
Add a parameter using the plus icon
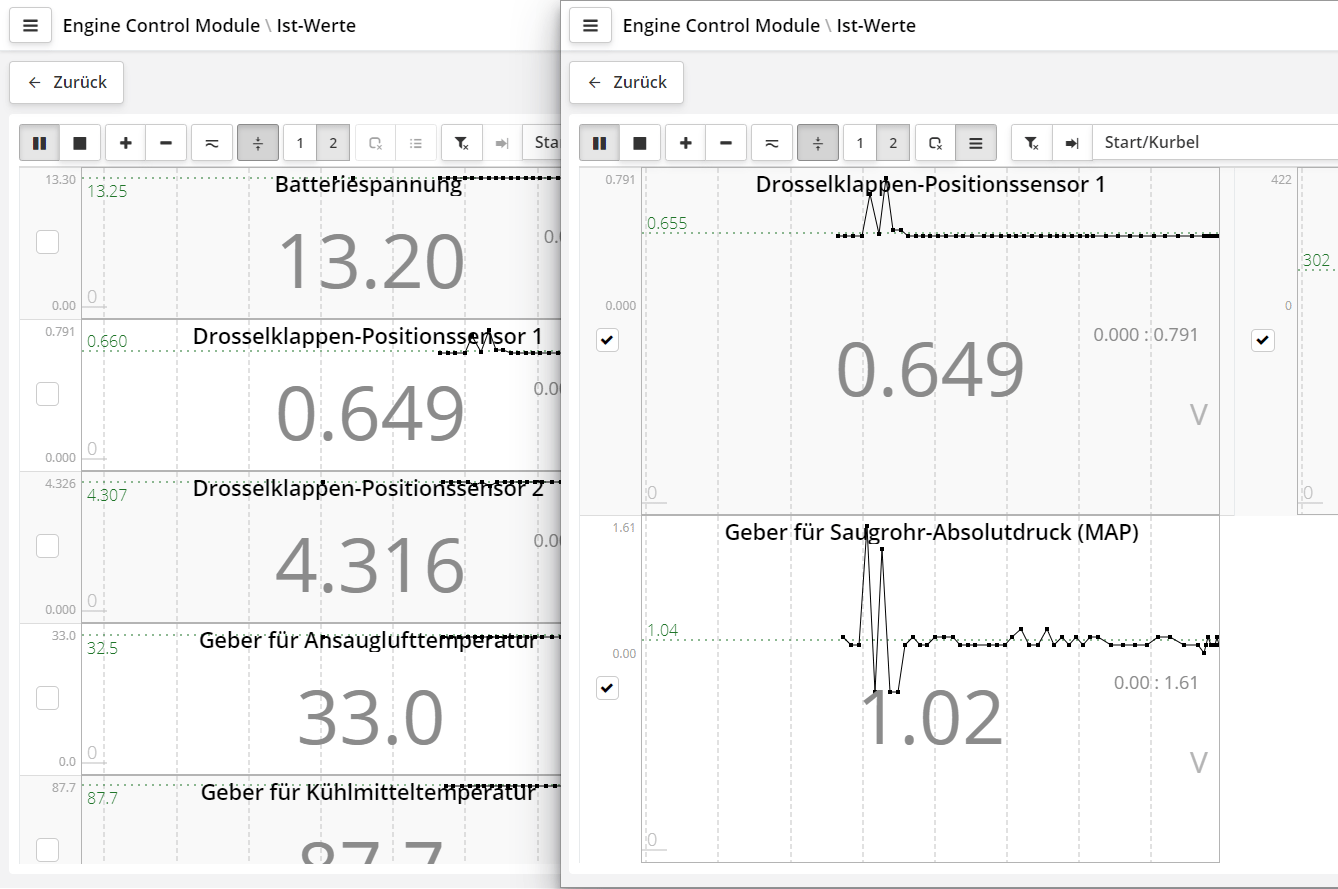pos(685,142)
